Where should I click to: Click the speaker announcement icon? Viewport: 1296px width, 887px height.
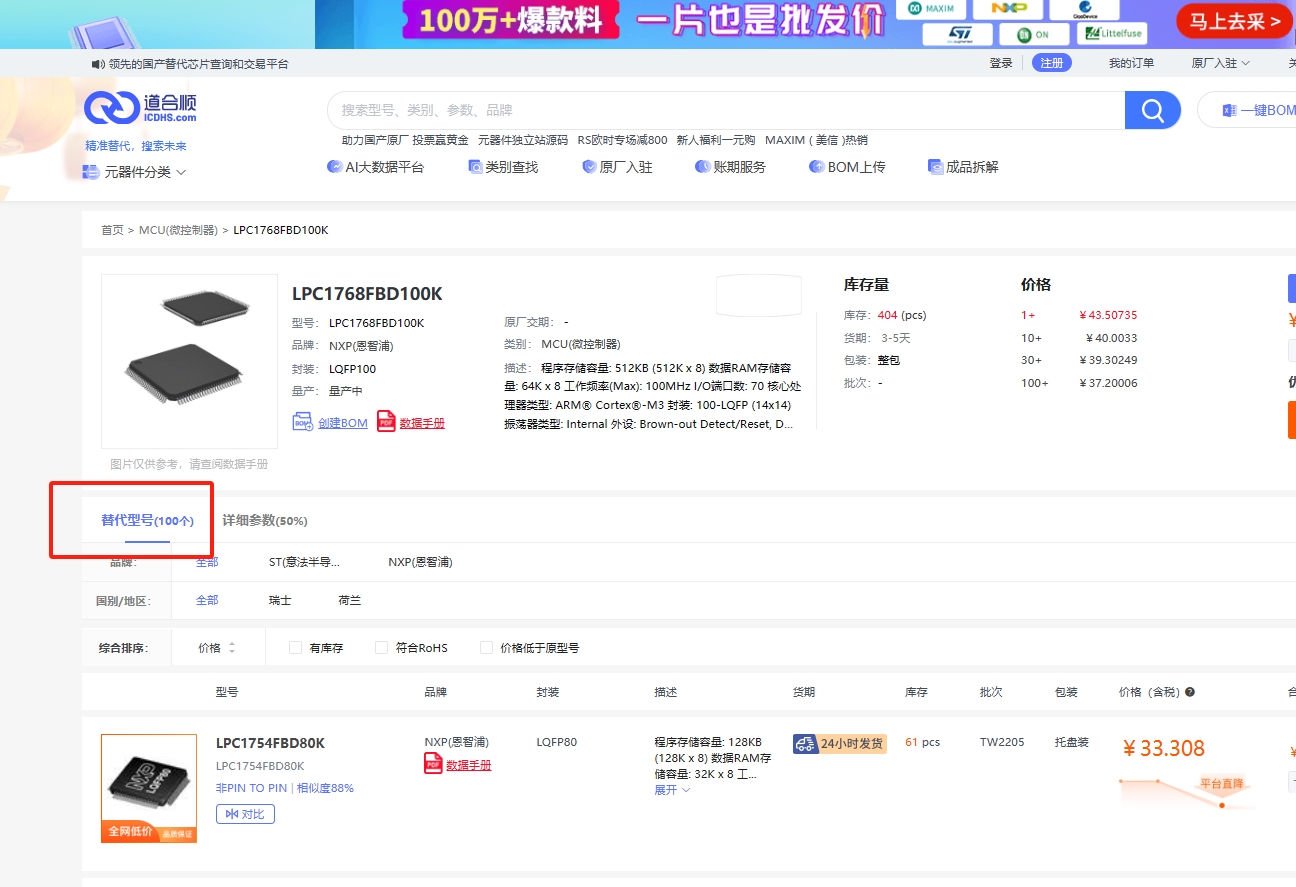[x=98, y=64]
